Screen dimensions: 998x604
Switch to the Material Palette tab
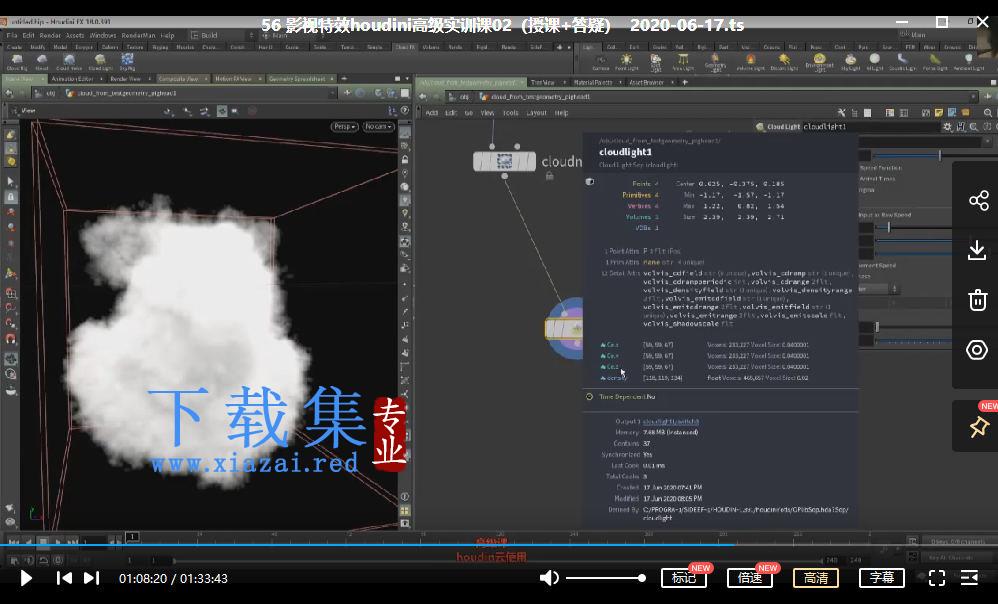(x=593, y=83)
